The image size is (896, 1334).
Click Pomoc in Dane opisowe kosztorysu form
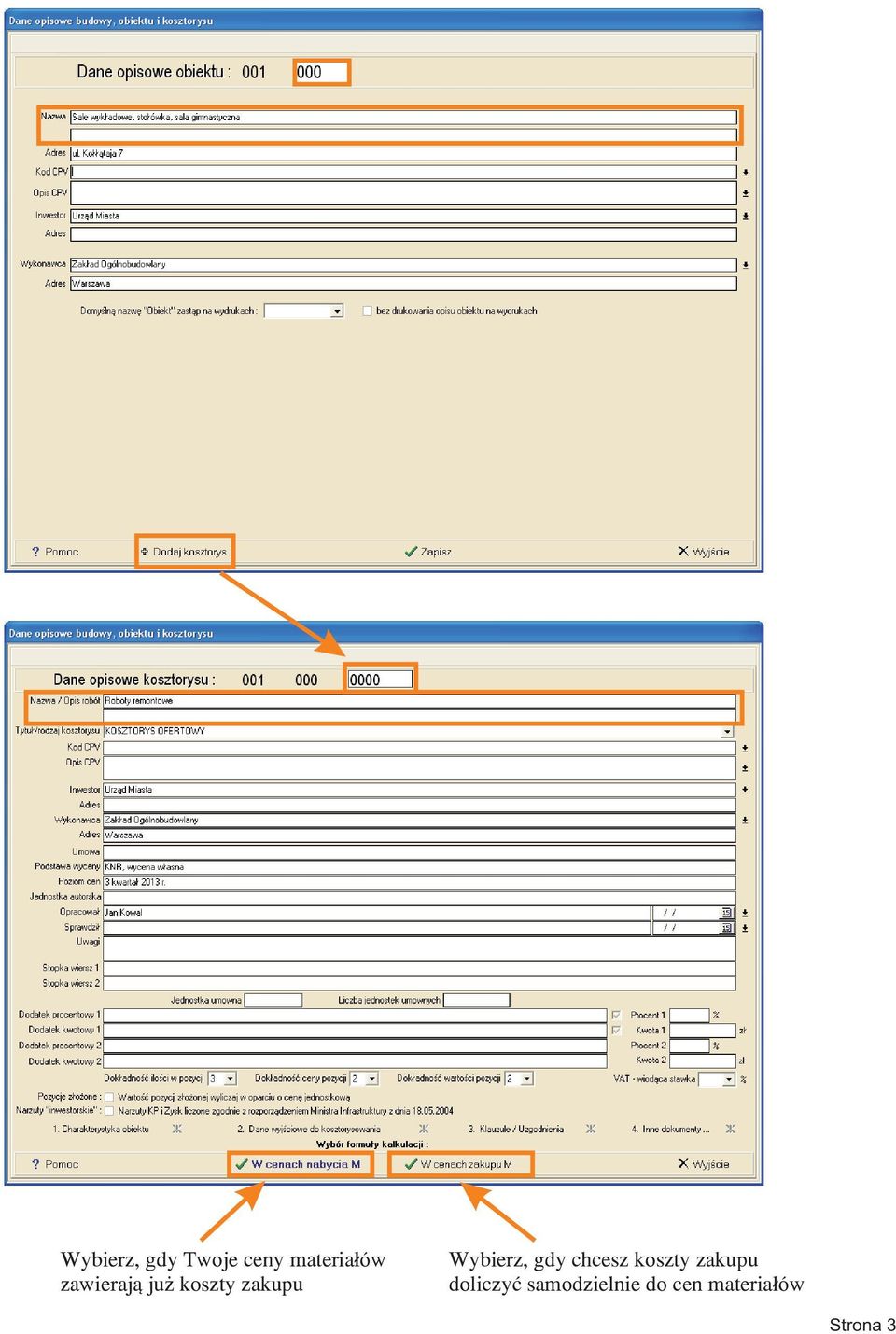[55, 1164]
